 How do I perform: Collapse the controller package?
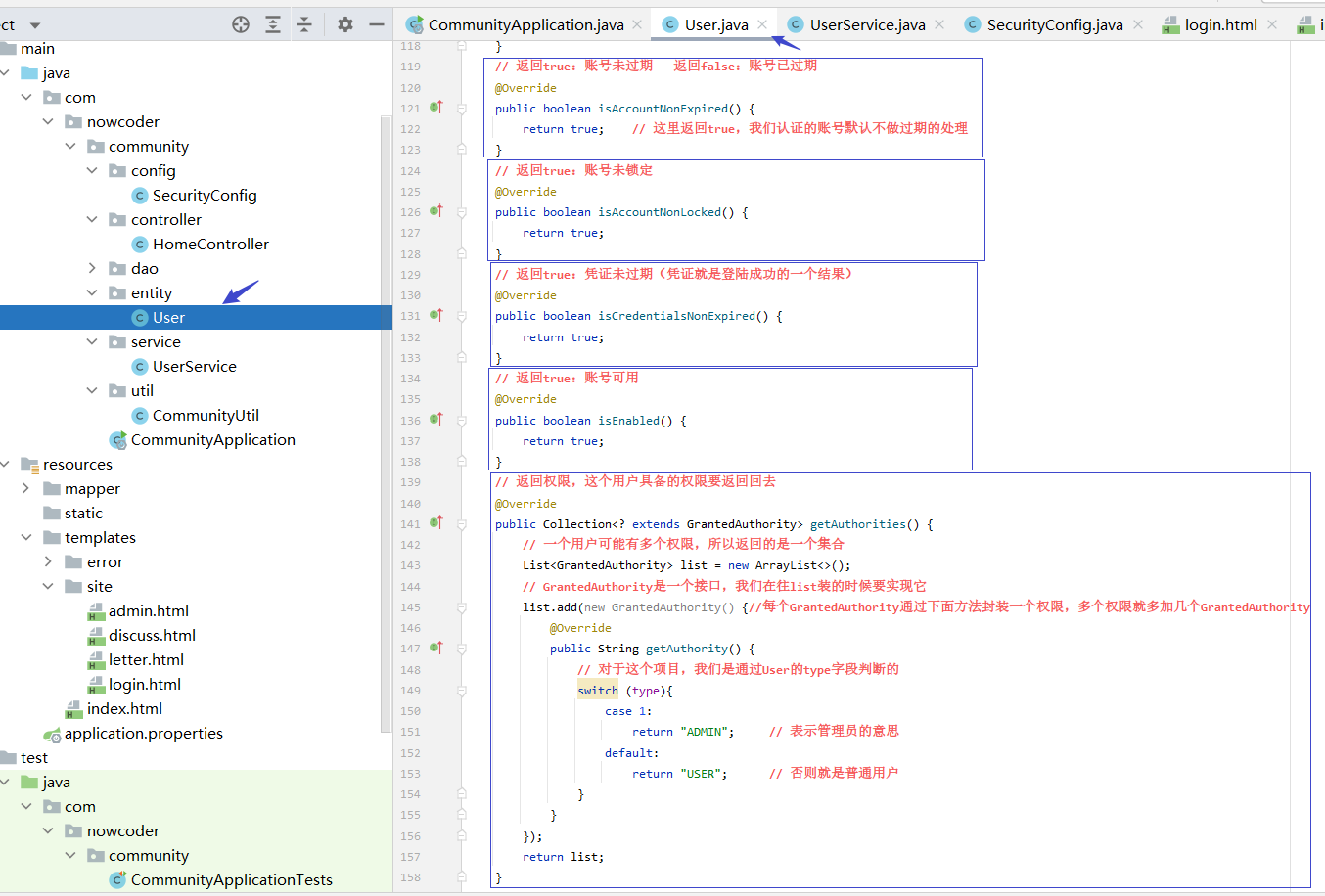tap(92, 219)
